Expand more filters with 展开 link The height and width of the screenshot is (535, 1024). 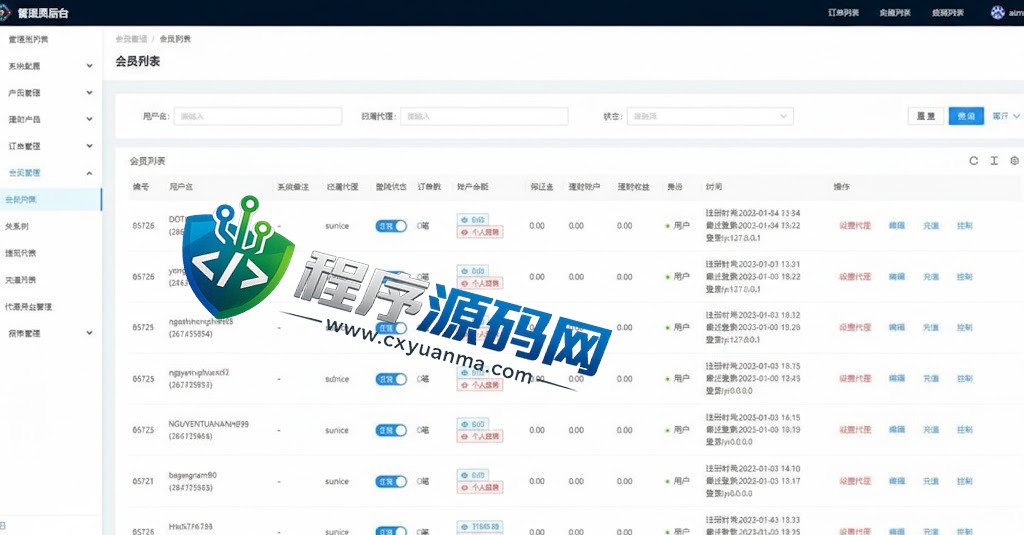1006,116
